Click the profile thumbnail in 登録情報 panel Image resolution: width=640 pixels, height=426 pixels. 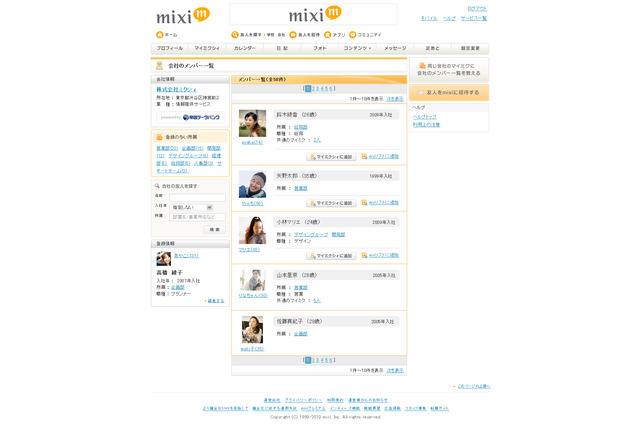pyautogui.click(x=164, y=259)
